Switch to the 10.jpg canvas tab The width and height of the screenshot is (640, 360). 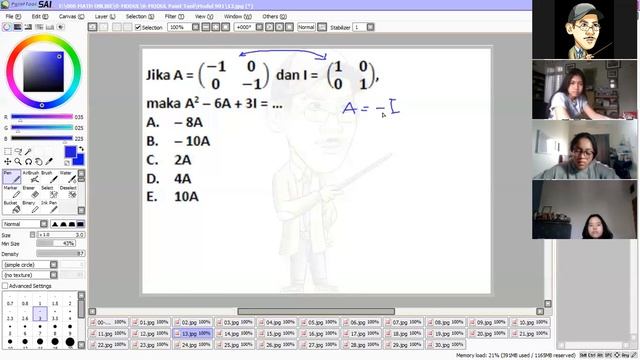[530, 322]
